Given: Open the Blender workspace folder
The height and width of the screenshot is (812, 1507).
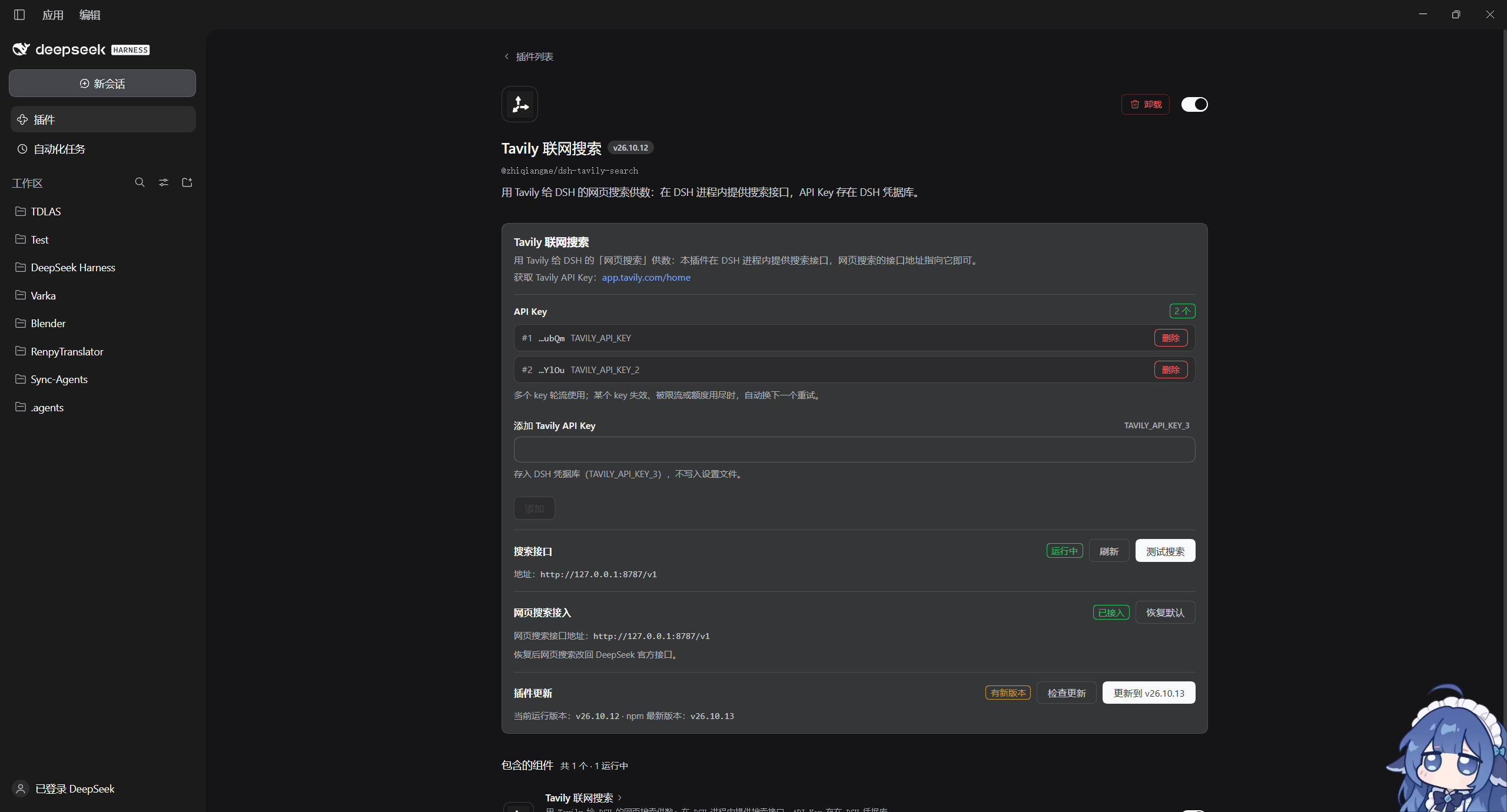Looking at the screenshot, I should 102,323.
